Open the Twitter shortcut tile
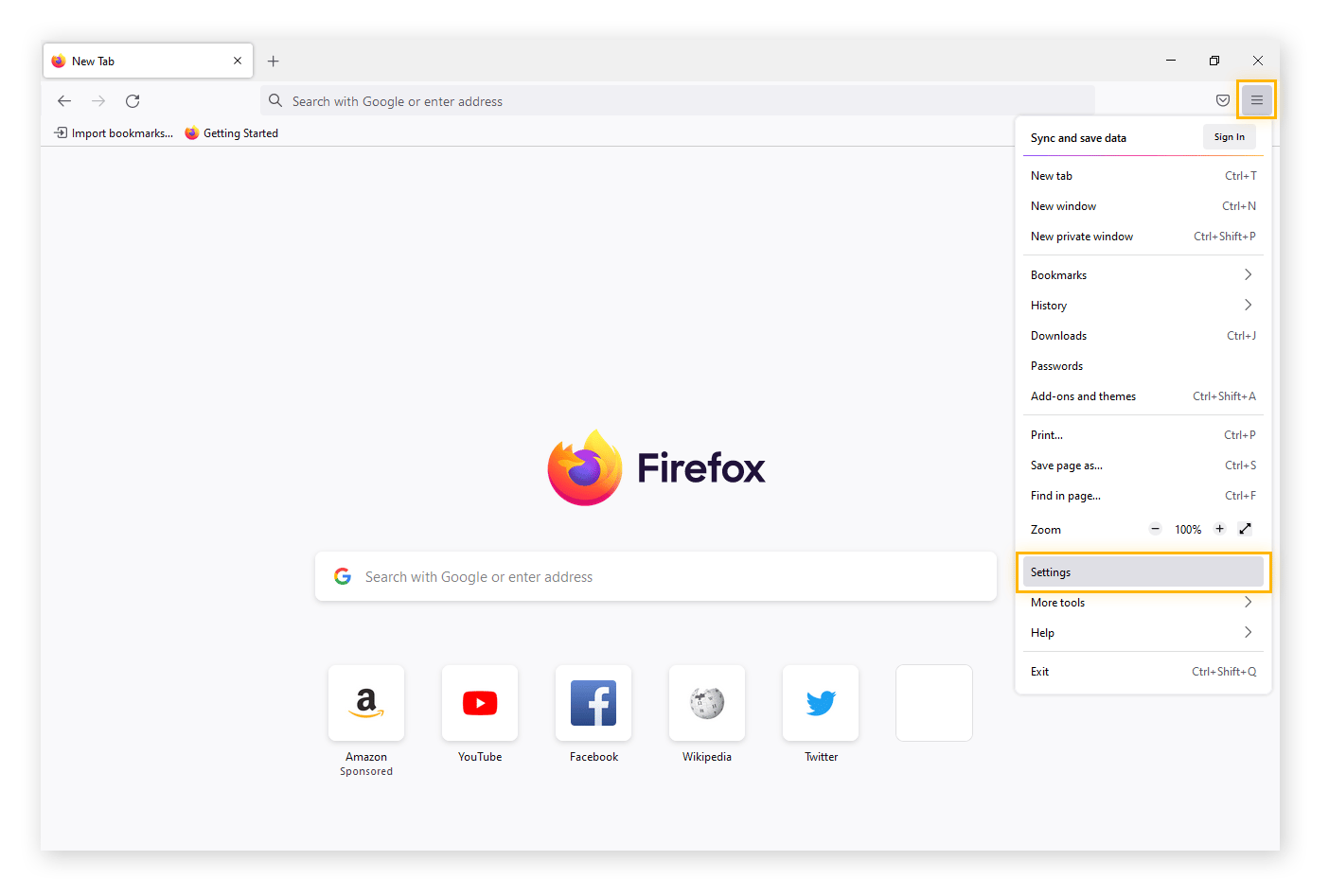 (821, 703)
